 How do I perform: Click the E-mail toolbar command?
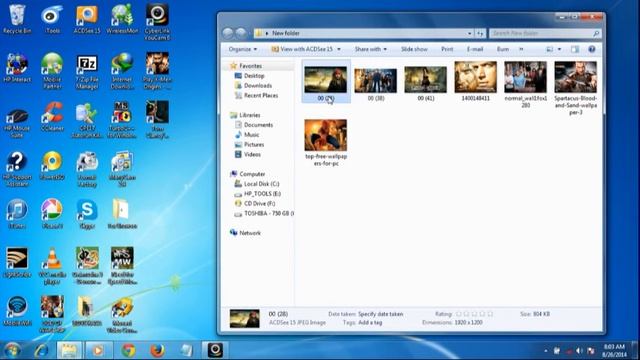475,49
